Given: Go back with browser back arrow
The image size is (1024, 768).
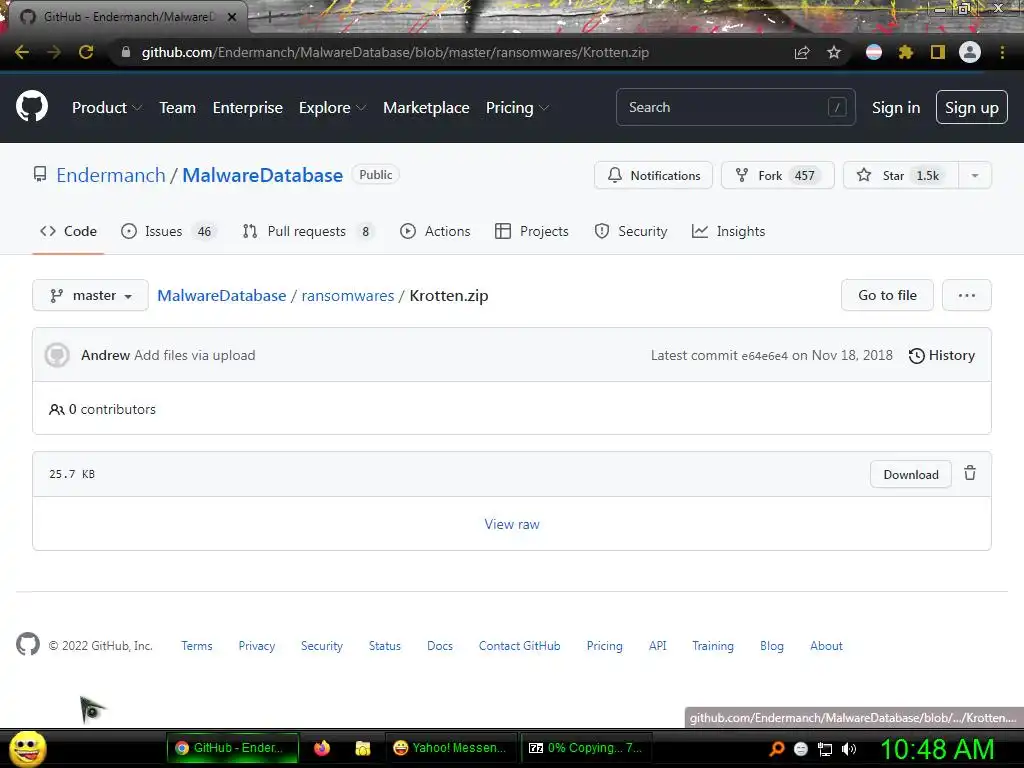Looking at the screenshot, I should pyautogui.click(x=22, y=52).
